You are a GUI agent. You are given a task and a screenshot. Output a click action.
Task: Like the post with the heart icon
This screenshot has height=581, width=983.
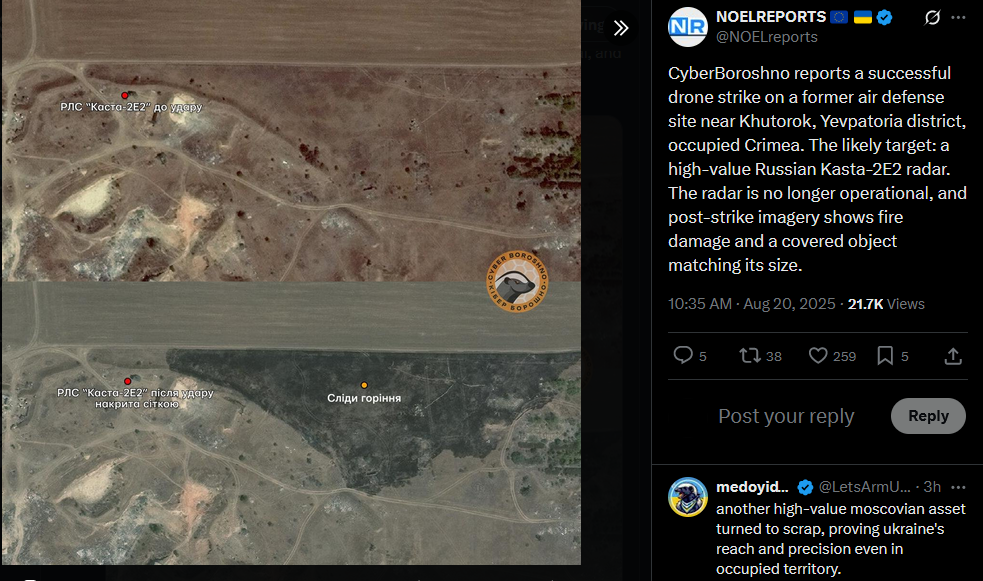coord(832,356)
